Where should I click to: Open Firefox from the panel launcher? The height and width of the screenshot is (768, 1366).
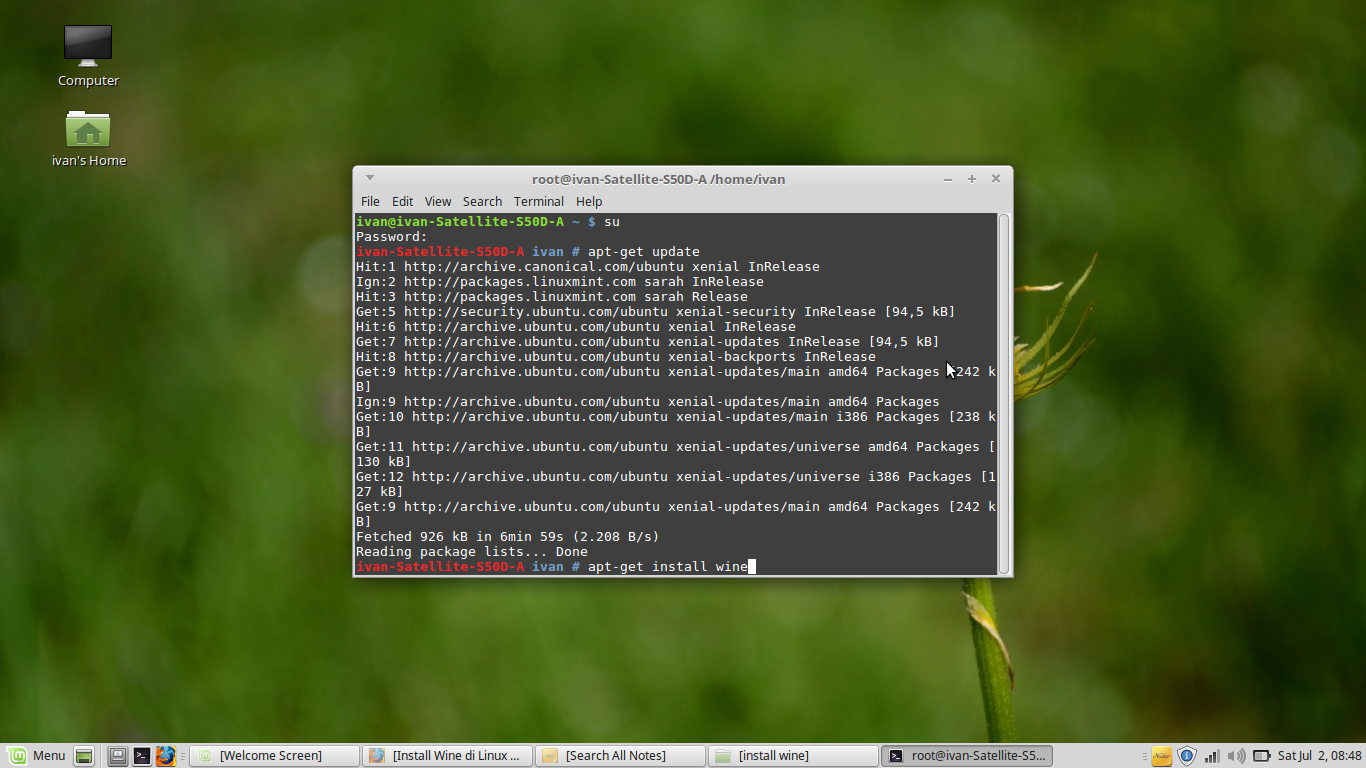[166, 755]
